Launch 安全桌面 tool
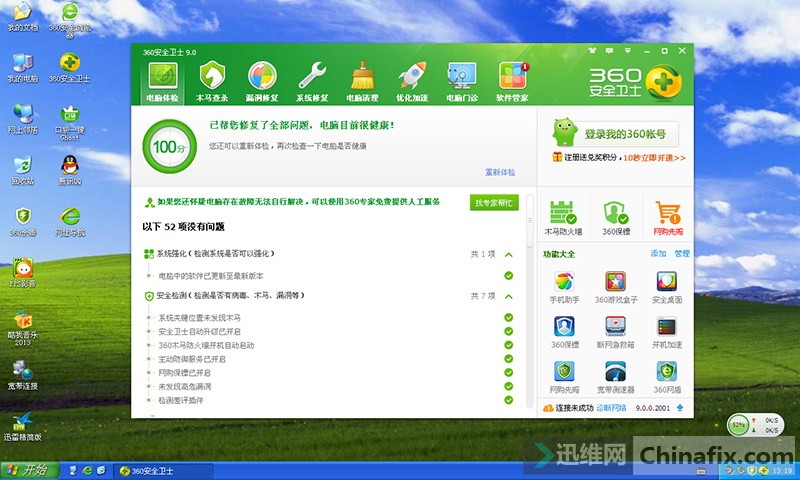The image size is (800, 480). pos(667,288)
